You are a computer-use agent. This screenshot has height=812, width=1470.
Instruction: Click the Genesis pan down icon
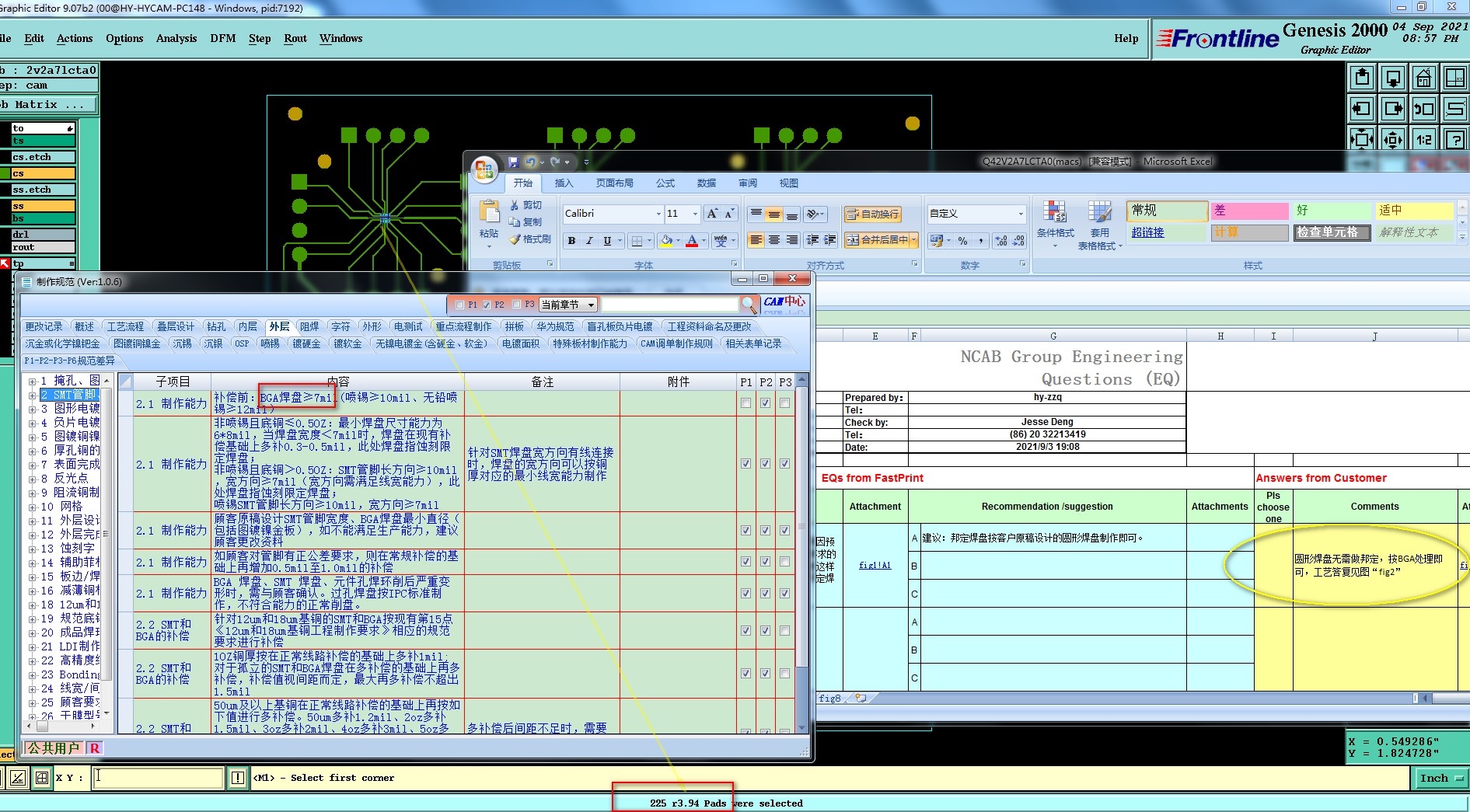tap(1392, 78)
